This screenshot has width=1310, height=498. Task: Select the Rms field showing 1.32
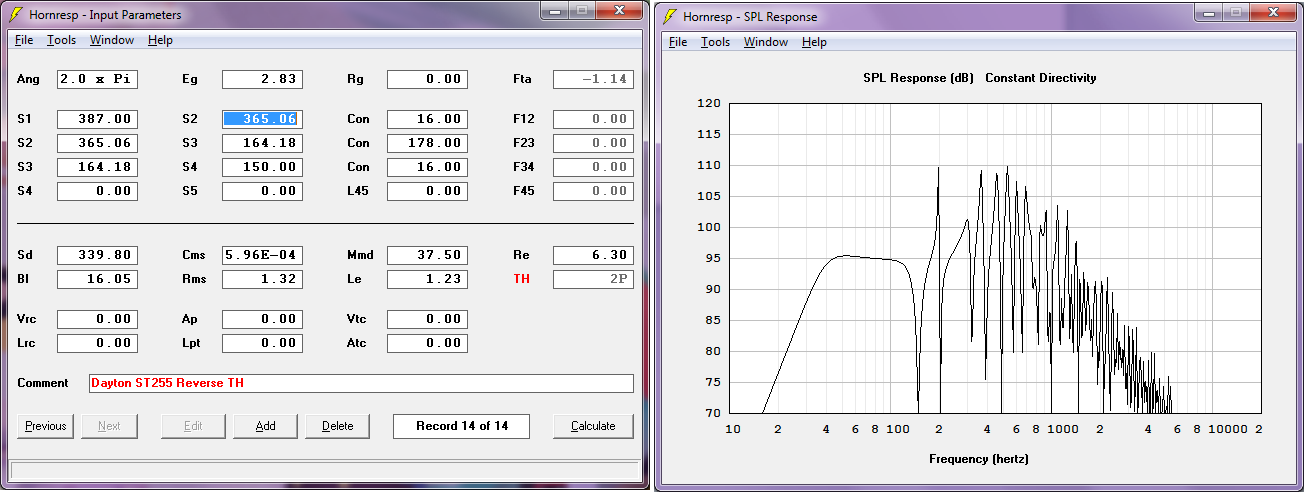point(262,279)
